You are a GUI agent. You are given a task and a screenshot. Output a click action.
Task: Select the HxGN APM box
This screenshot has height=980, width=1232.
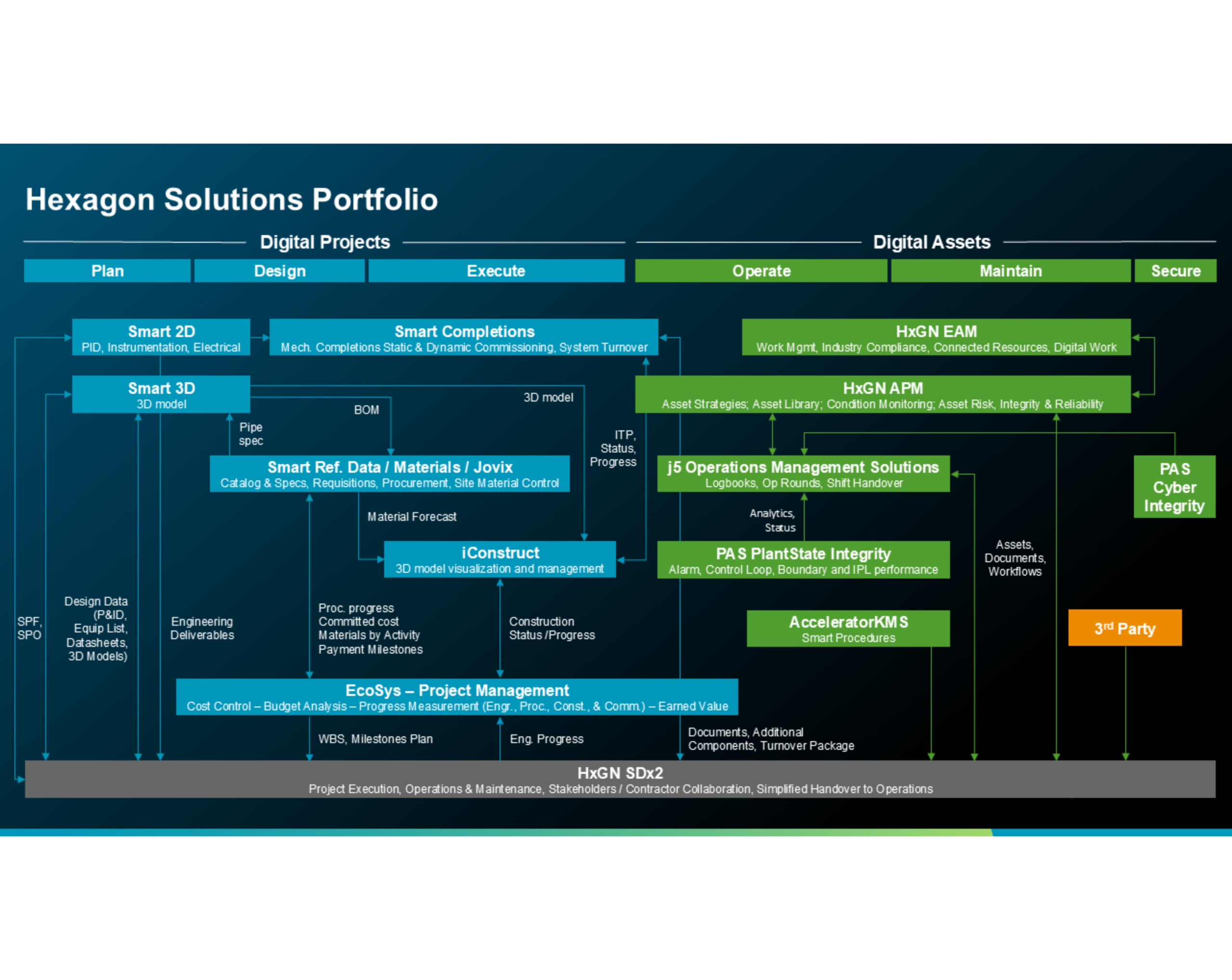[883, 394]
